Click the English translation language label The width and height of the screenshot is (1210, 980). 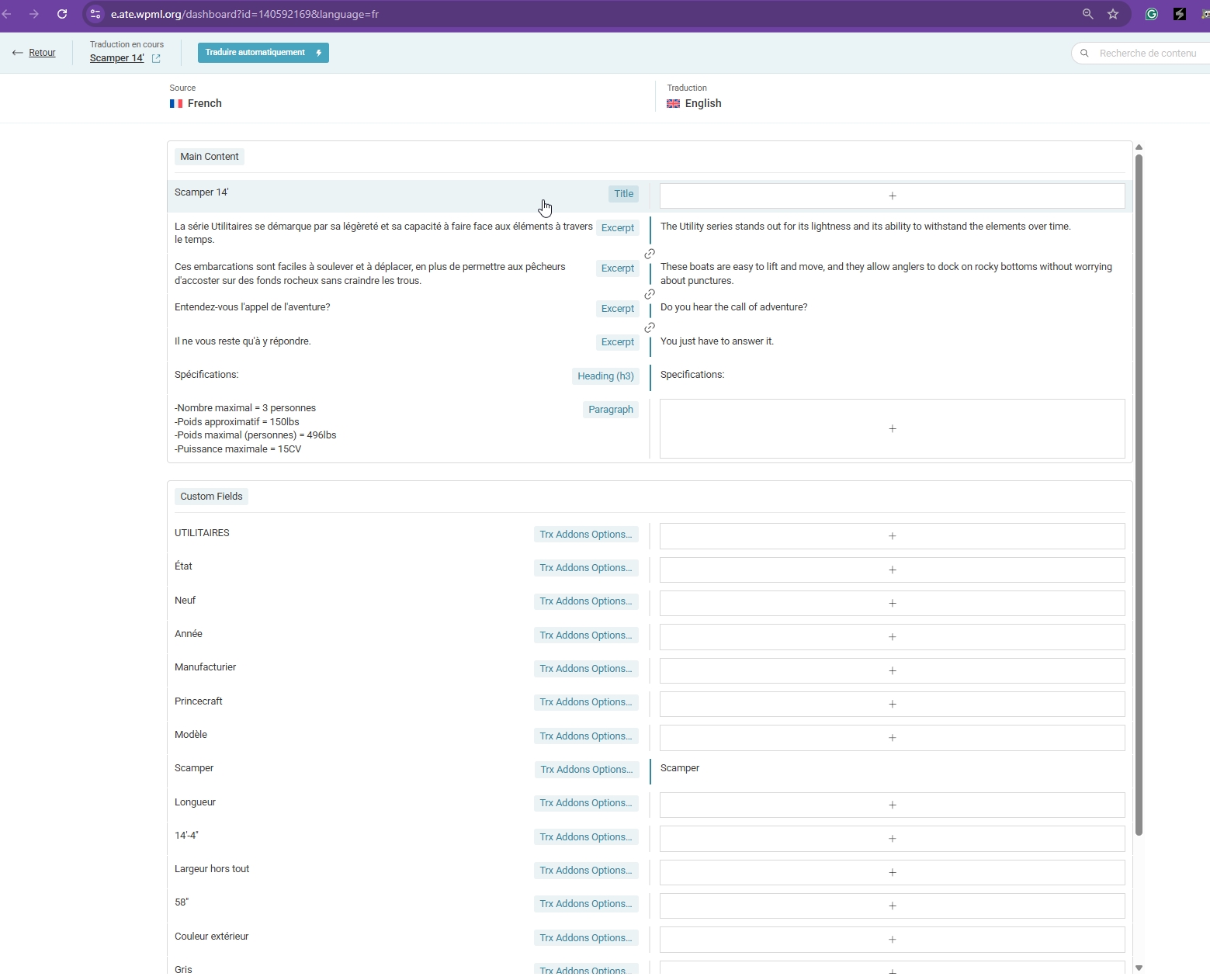694,103
